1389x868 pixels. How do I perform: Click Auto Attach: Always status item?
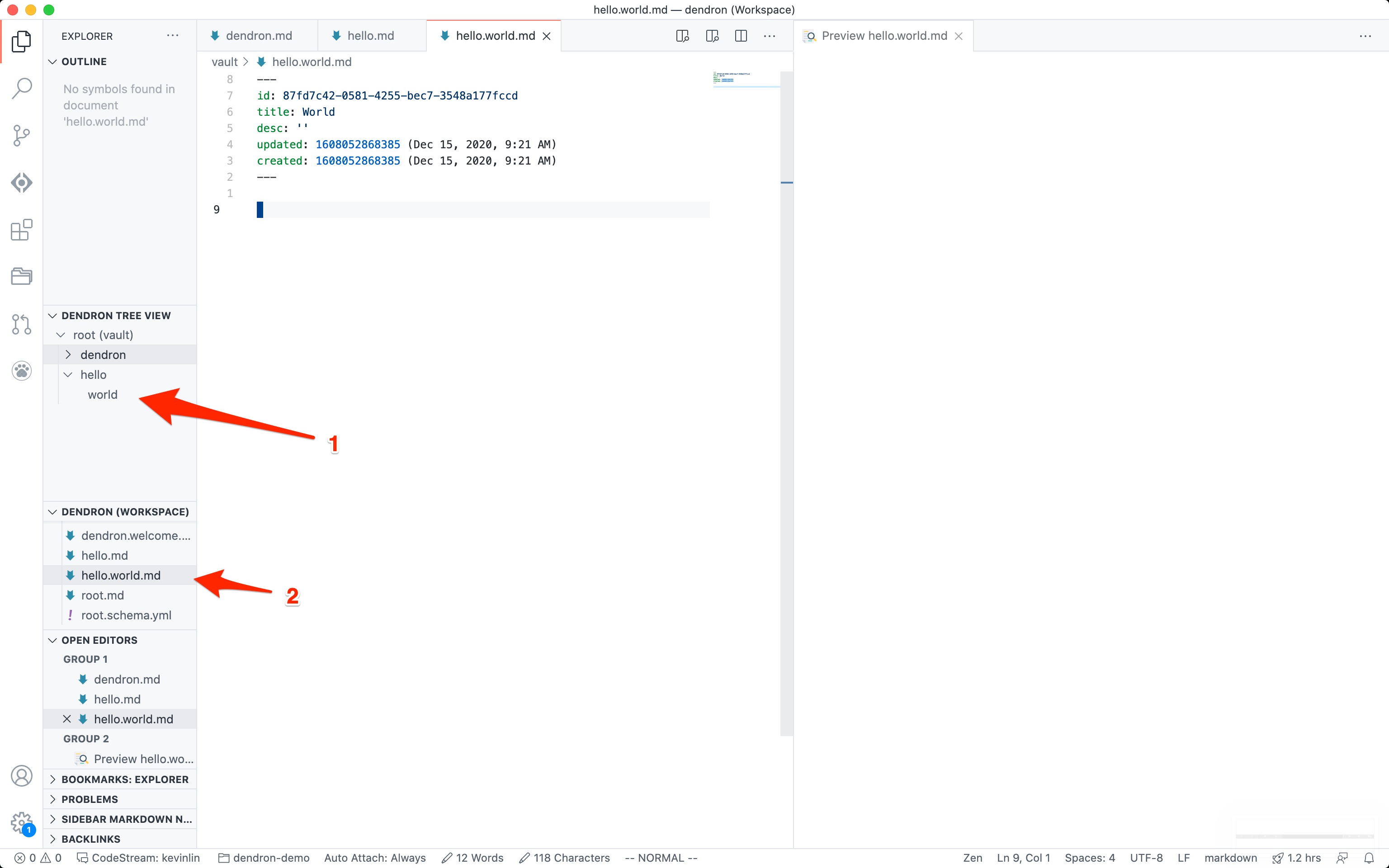click(x=375, y=858)
